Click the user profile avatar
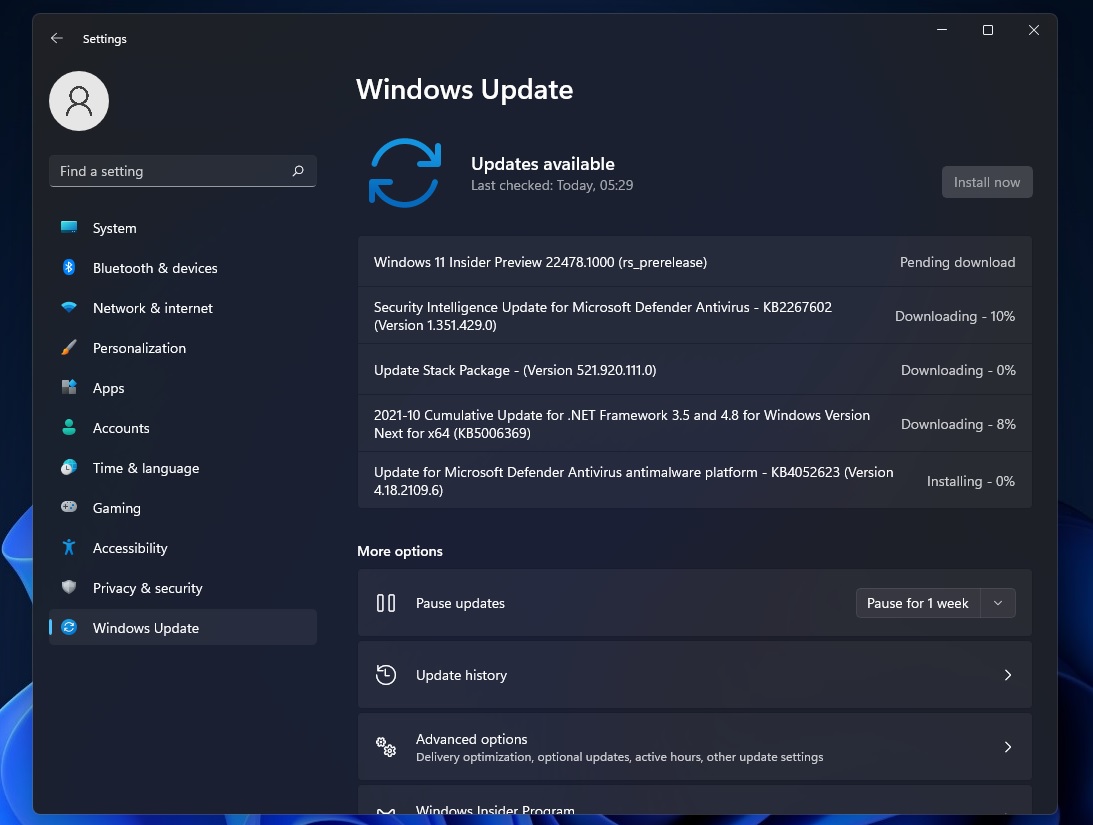 tap(79, 101)
